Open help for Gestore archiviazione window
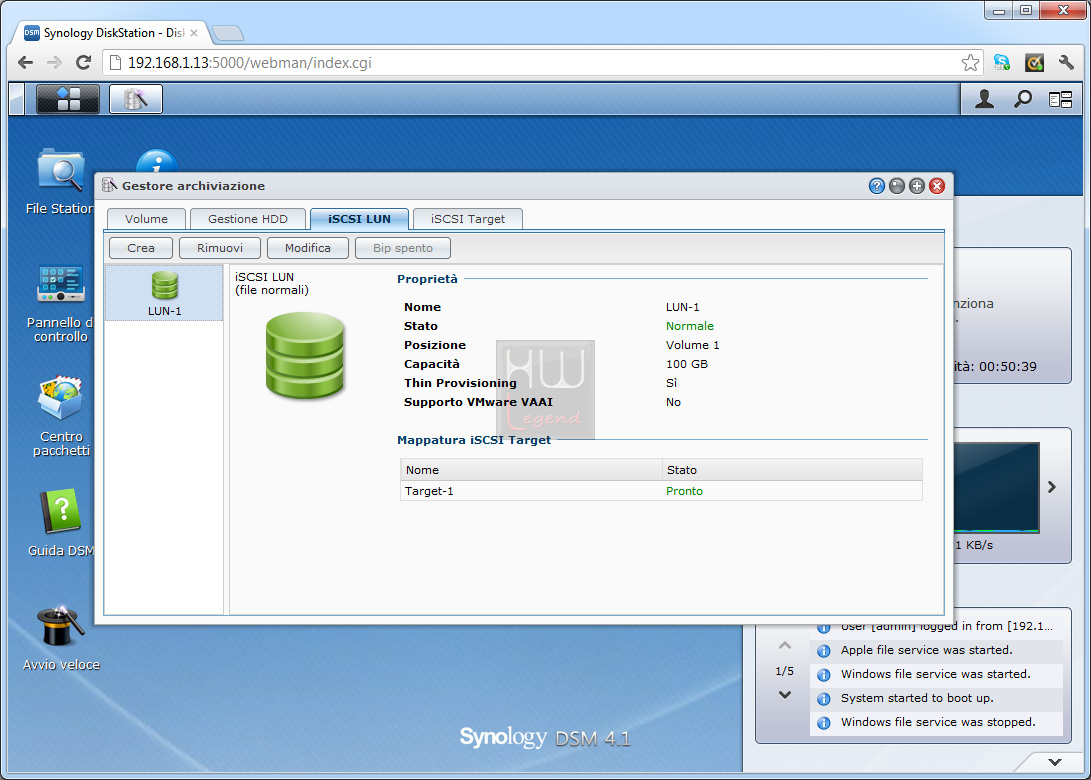This screenshot has width=1091, height=780. tap(877, 186)
